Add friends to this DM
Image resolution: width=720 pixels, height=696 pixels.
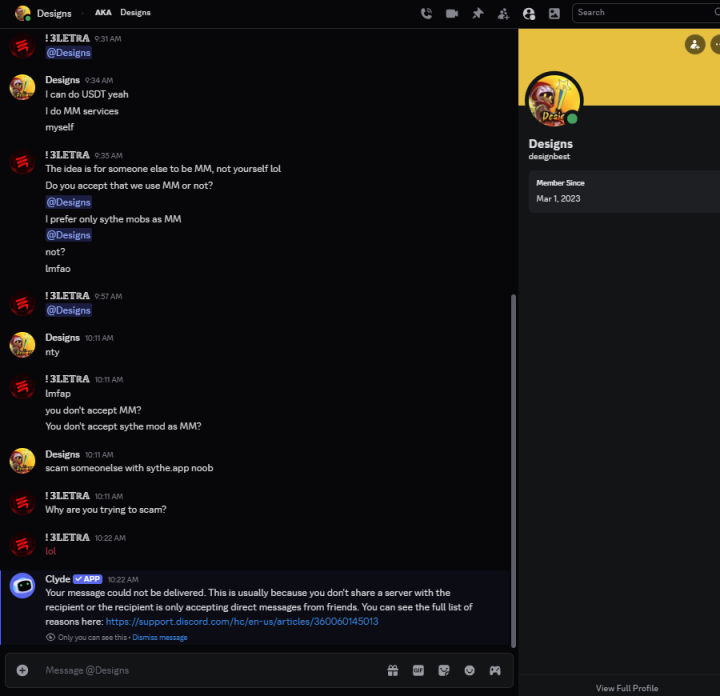503,13
